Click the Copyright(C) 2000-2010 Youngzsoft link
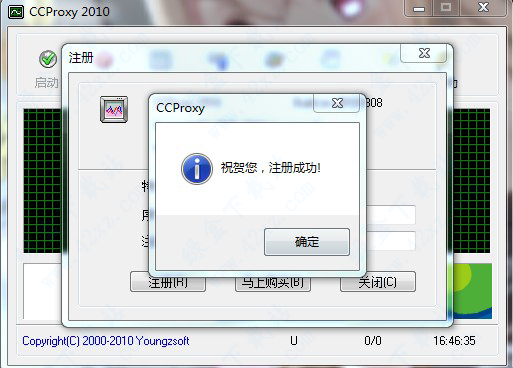This screenshot has height=368, width=513. [x=106, y=341]
